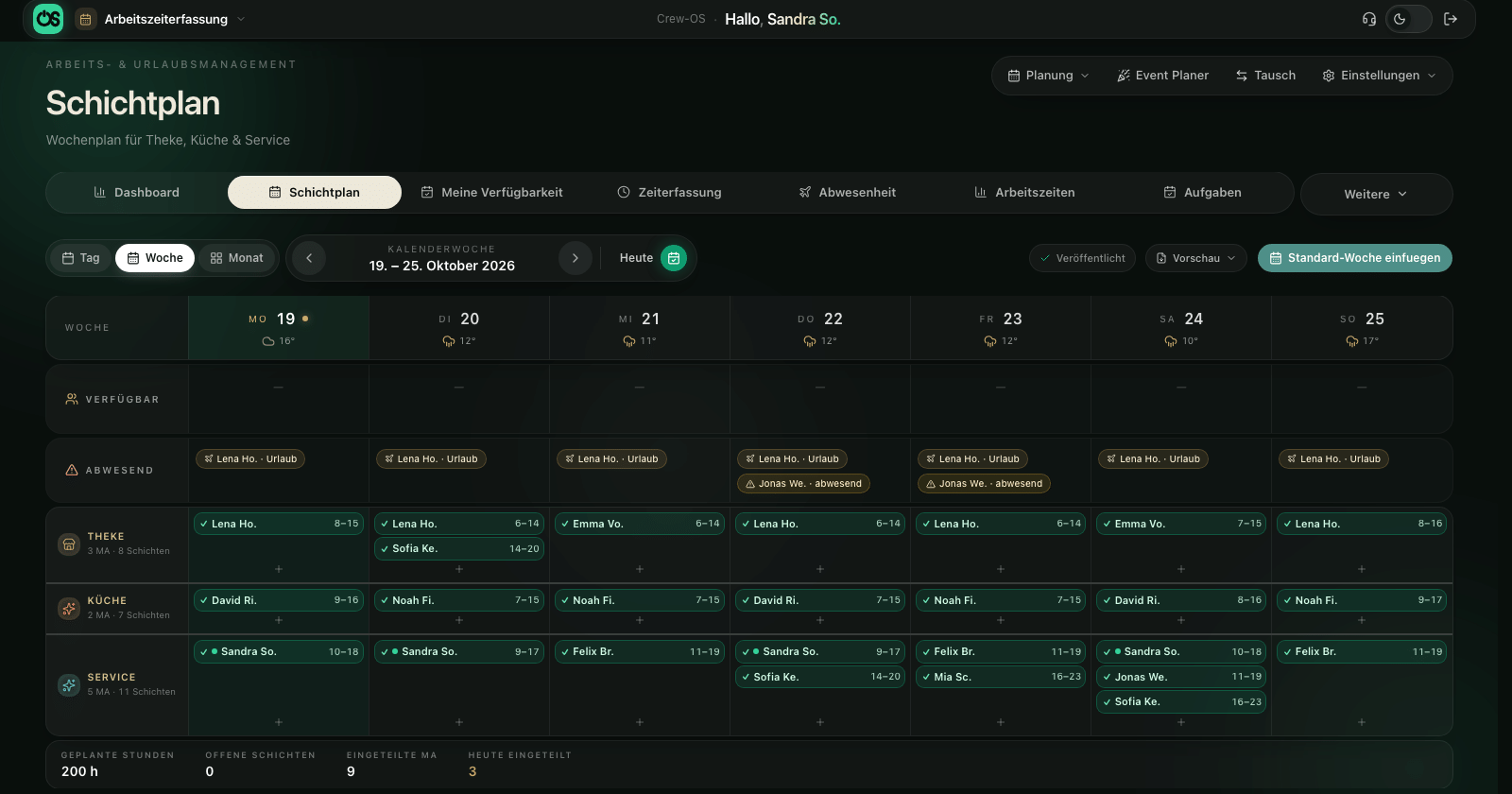
Task: Open Sandra So. shift on Monday
Action: click(x=279, y=652)
